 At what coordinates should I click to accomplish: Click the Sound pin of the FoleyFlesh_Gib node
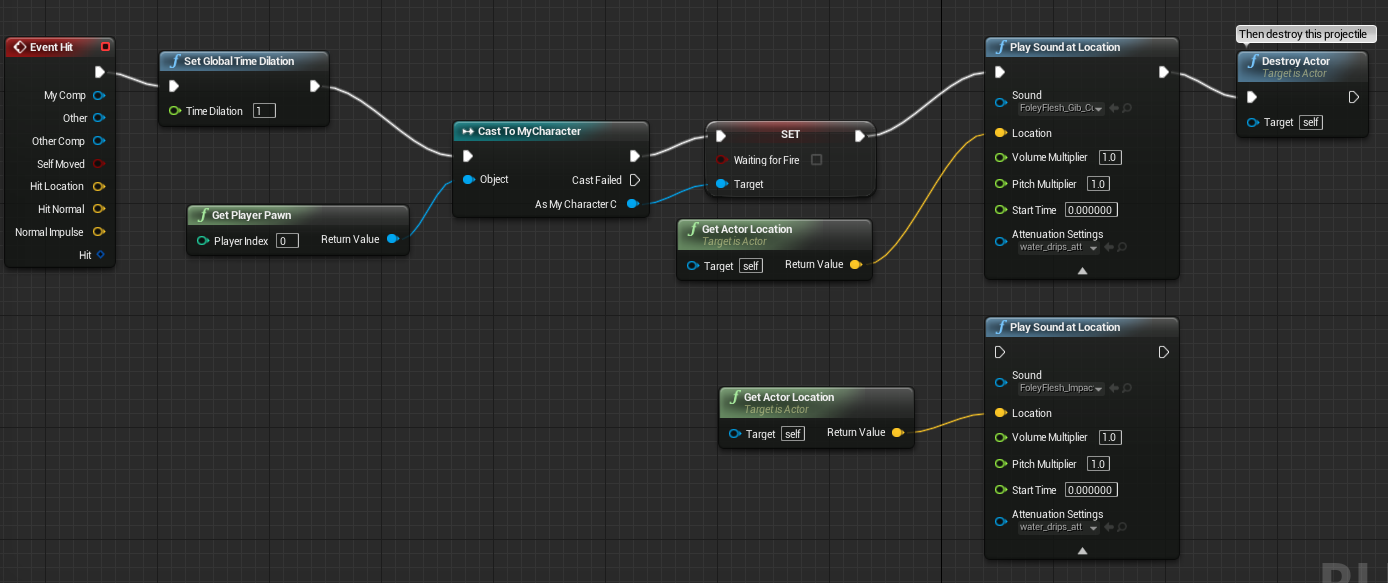(1001, 102)
